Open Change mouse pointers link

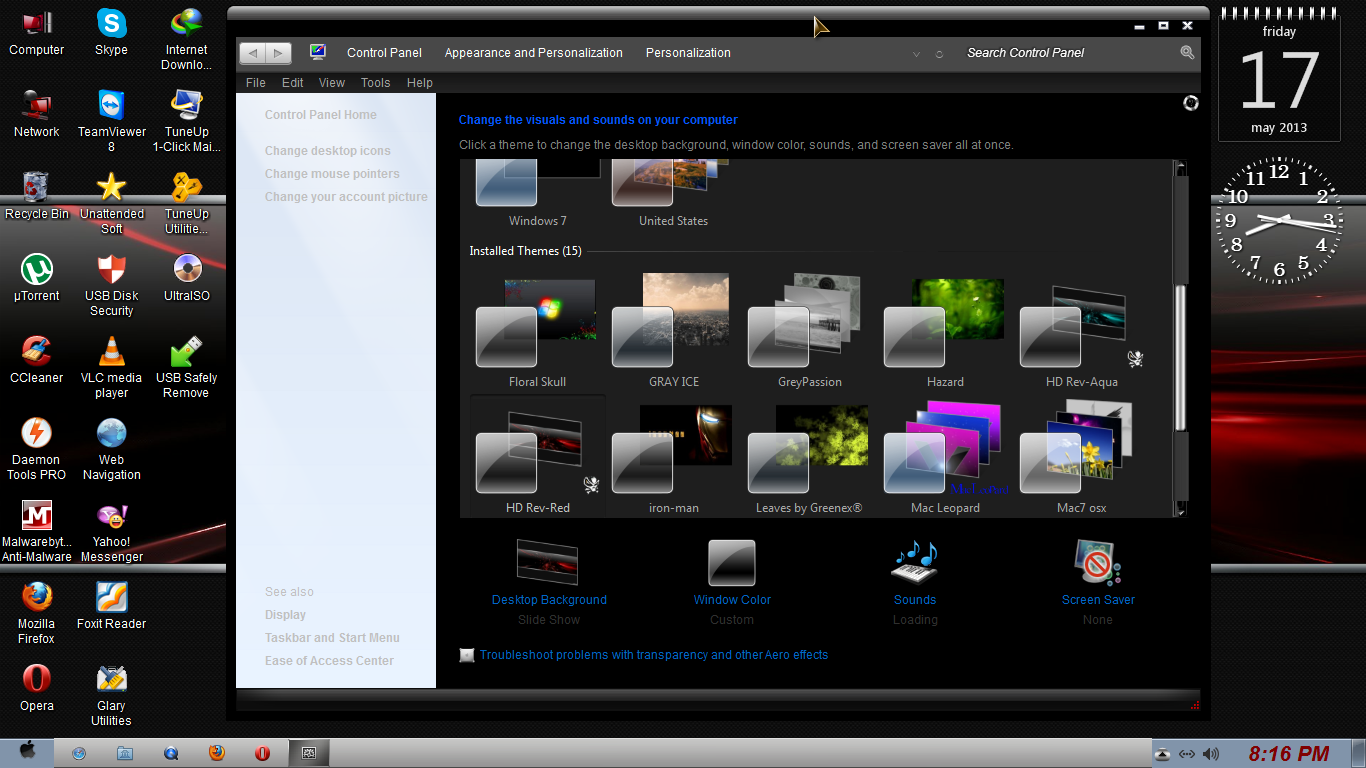(x=332, y=174)
